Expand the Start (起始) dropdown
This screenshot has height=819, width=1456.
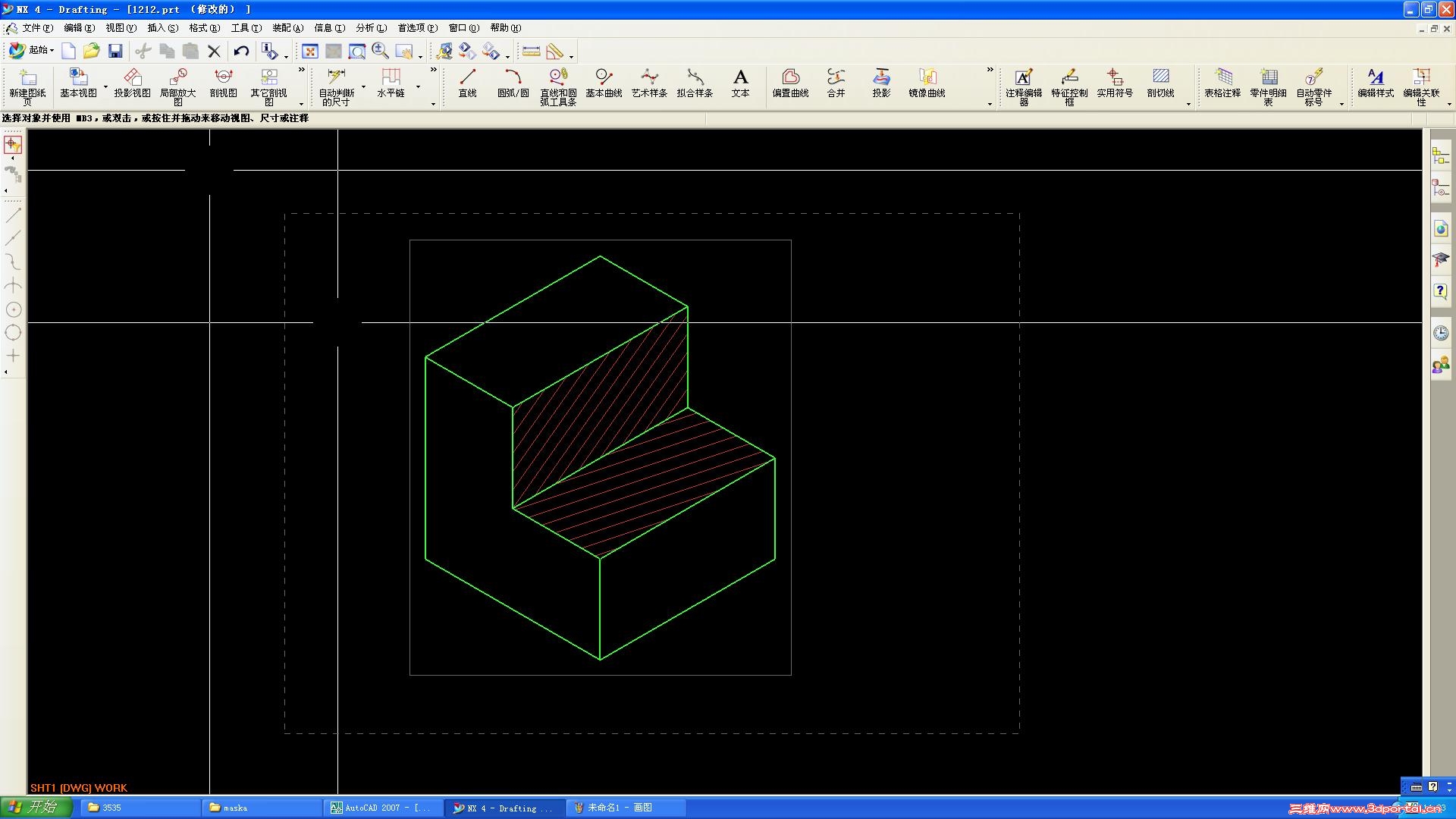coord(31,50)
